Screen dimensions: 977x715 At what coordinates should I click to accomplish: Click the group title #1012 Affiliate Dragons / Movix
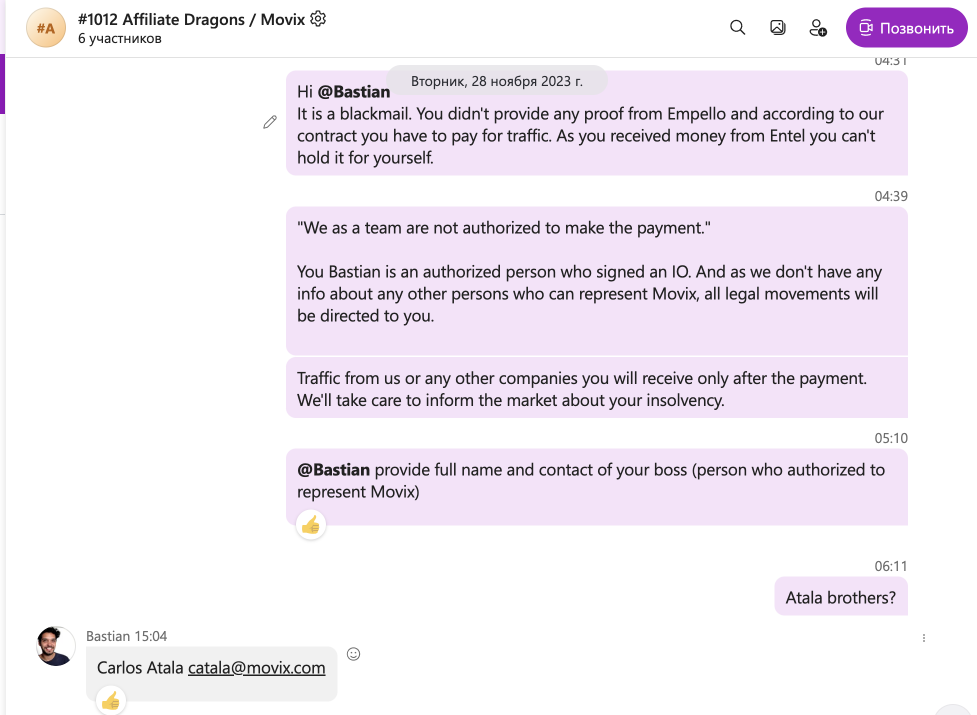(x=191, y=19)
